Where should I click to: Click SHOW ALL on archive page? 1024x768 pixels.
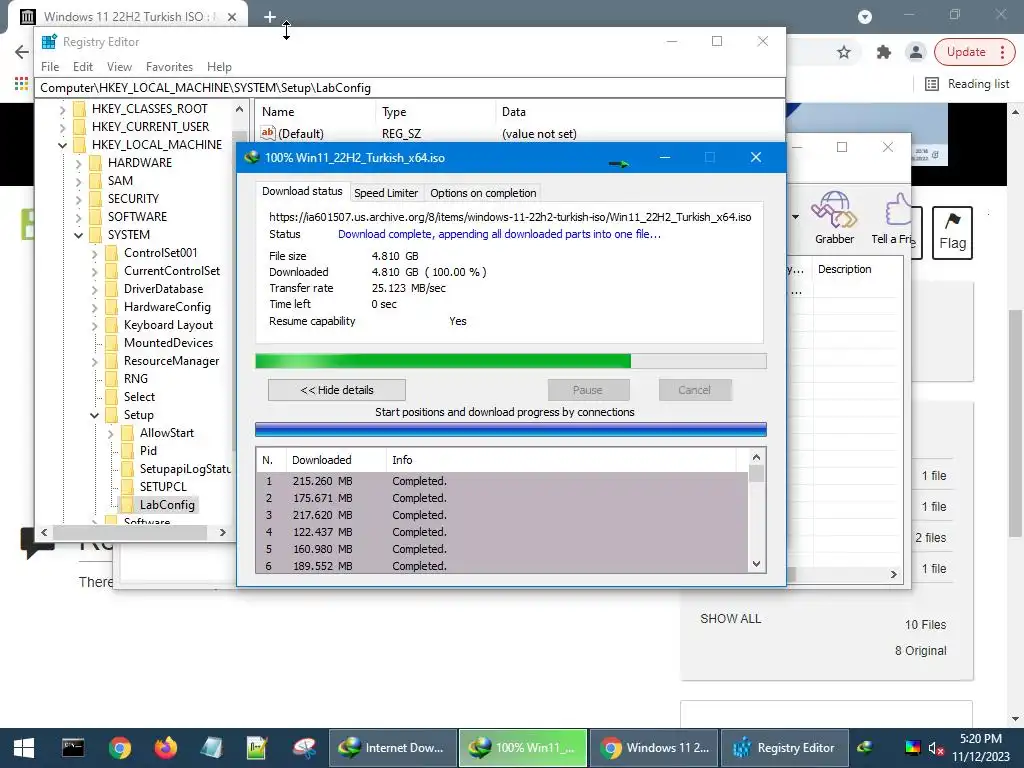730,618
